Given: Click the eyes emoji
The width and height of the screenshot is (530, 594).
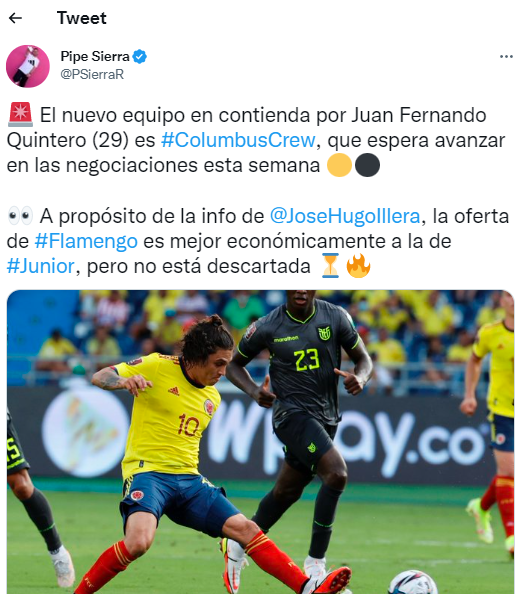Looking at the screenshot, I should pos(20,216).
